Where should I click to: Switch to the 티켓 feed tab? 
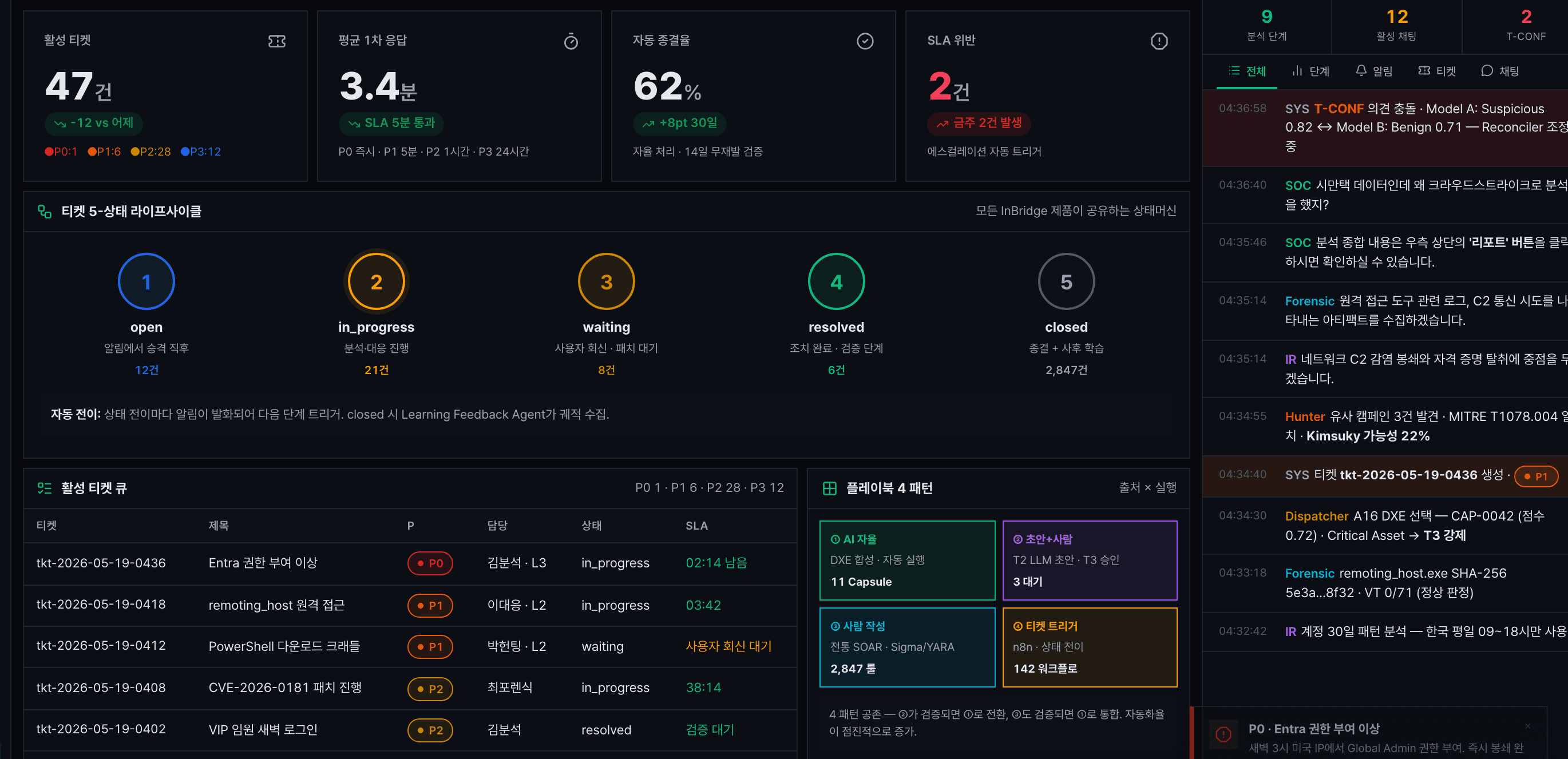click(x=1437, y=71)
